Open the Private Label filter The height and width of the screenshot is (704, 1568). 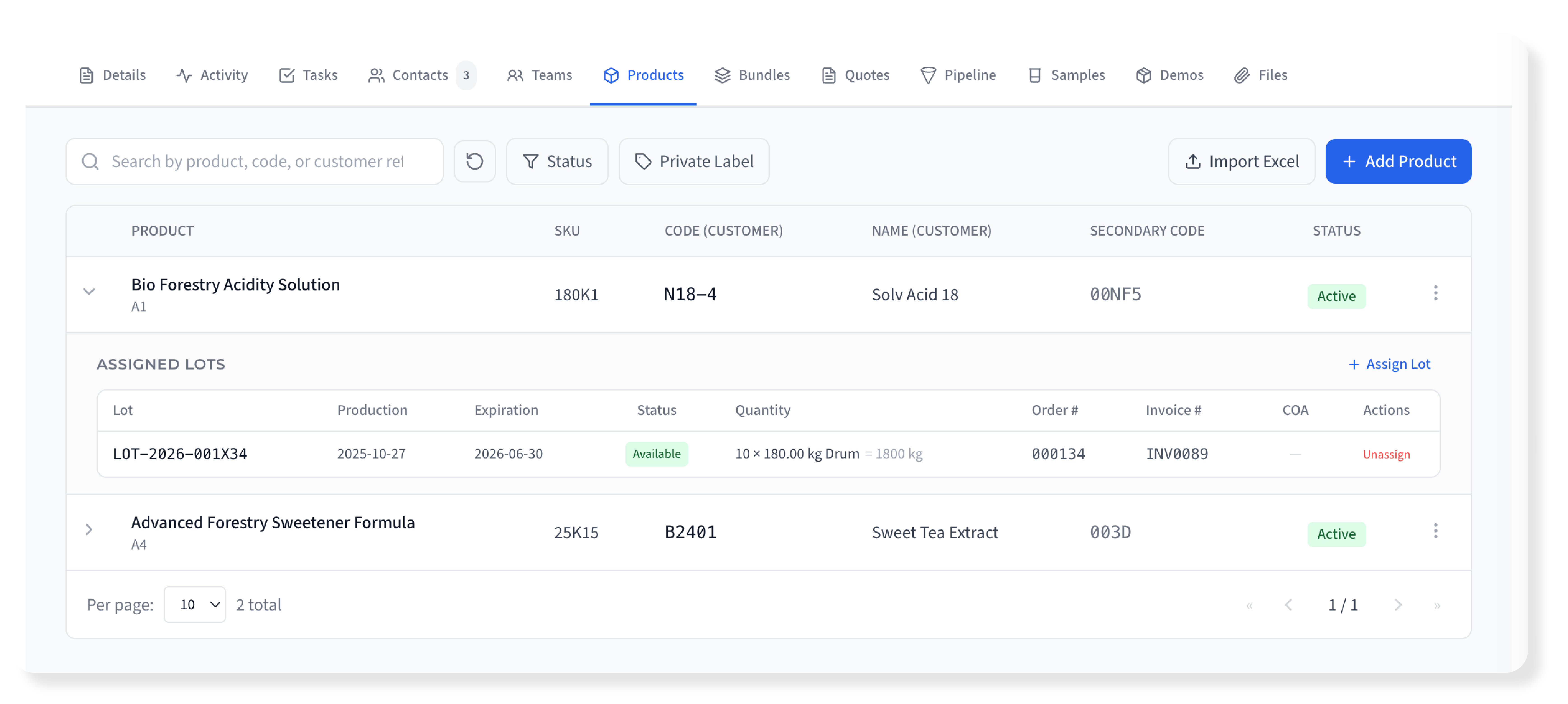point(694,161)
